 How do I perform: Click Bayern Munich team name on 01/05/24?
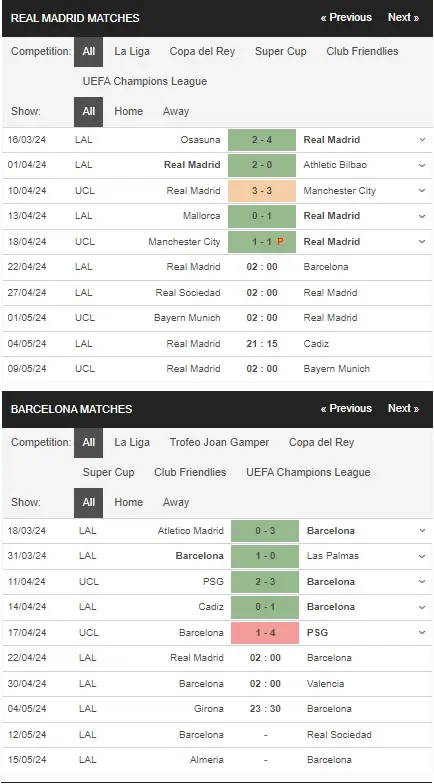tap(187, 318)
